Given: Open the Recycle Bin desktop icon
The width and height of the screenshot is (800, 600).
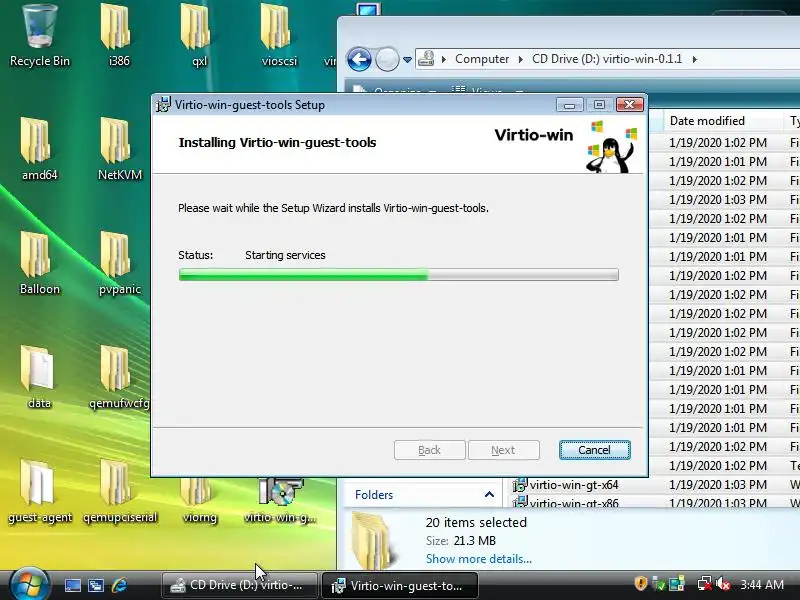Looking at the screenshot, I should coord(39,36).
